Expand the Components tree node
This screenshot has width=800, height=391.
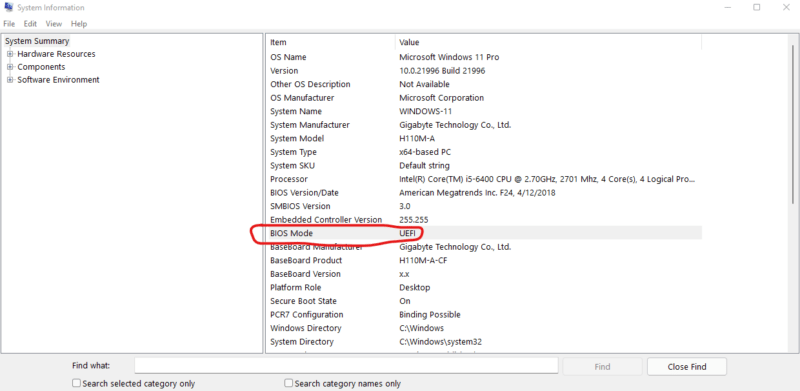[x=10, y=67]
